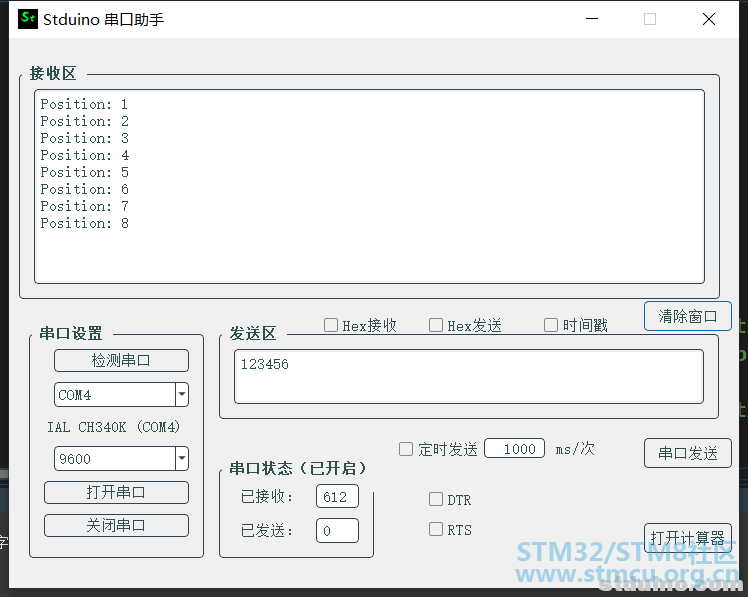Image resolution: width=748 pixels, height=597 pixels.
Task: Click the 打开计算器 open calculator button
Action: (x=687, y=538)
